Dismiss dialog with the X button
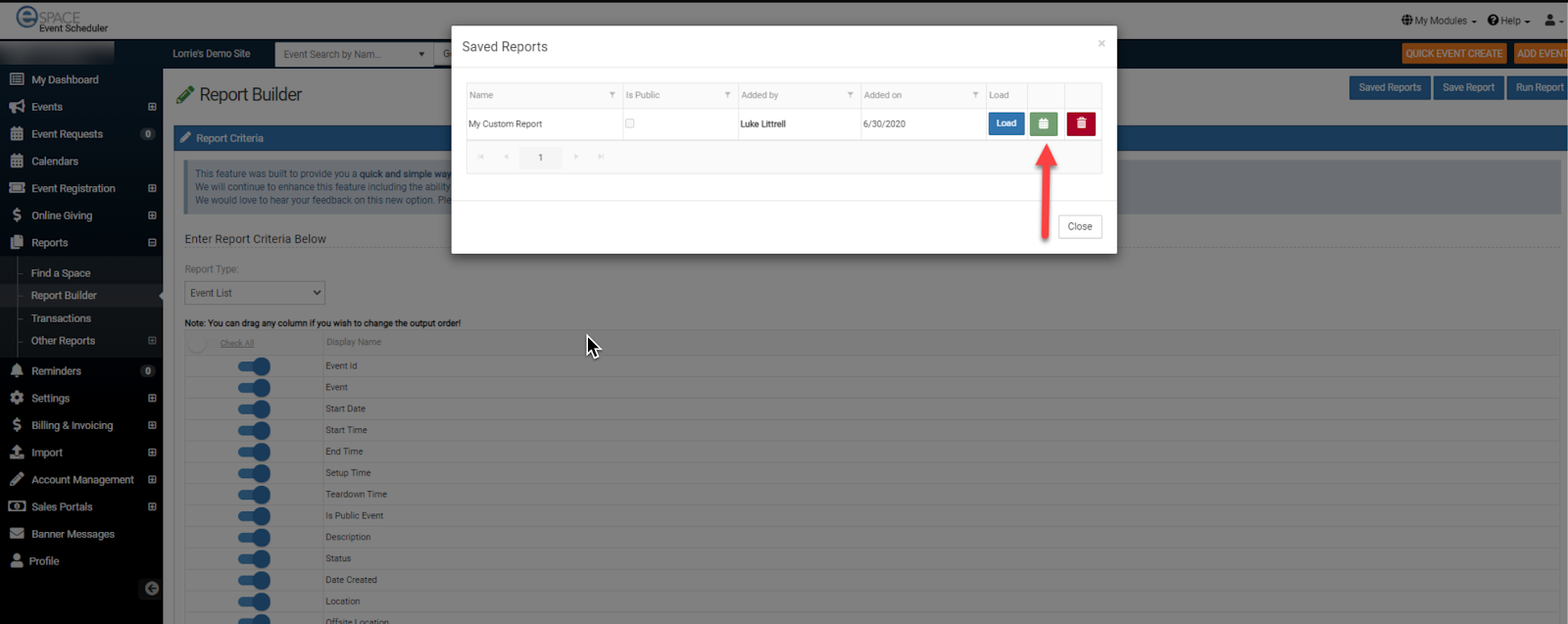Image resolution: width=1568 pixels, height=624 pixels. click(x=1102, y=43)
